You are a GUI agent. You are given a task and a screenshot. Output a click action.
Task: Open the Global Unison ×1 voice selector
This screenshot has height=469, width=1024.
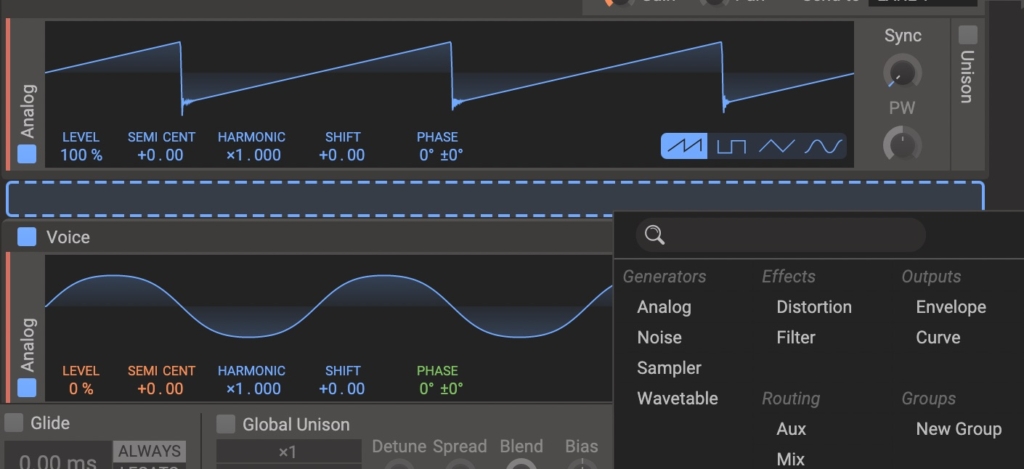click(287, 452)
